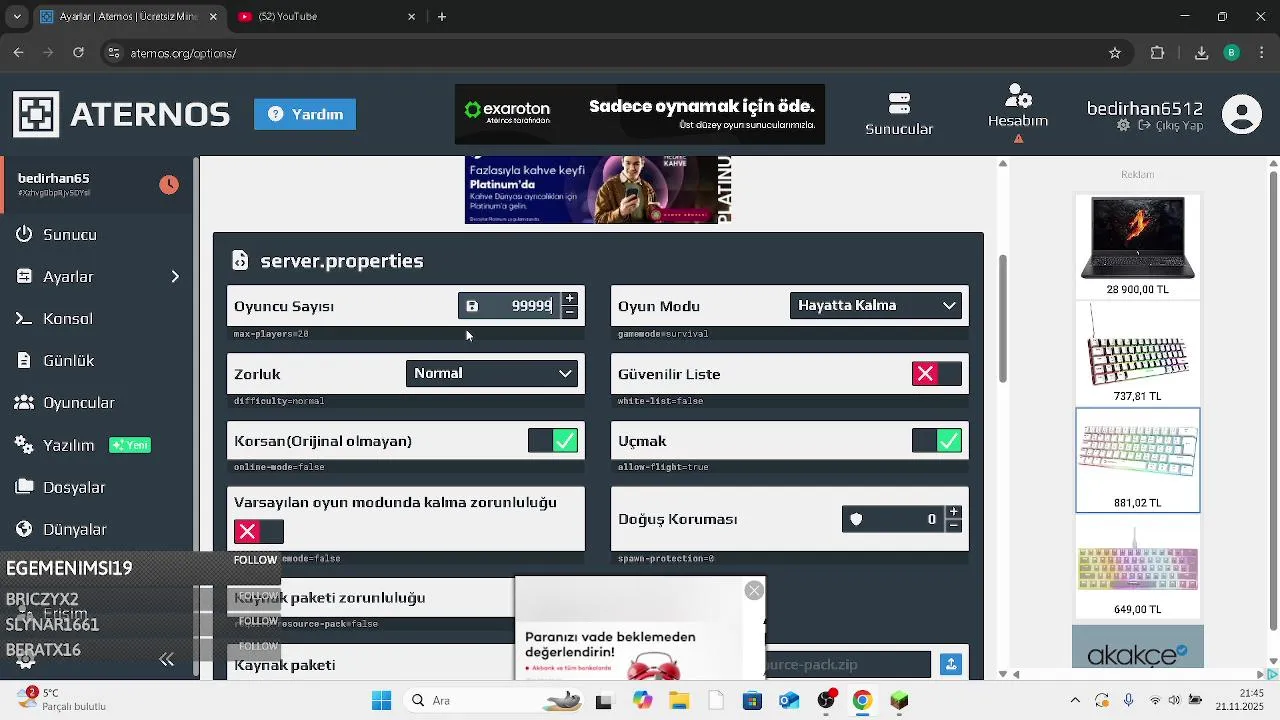Expand the Ayarlar submenu chevron
1280x720 pixels.
[x=175, y=277]
